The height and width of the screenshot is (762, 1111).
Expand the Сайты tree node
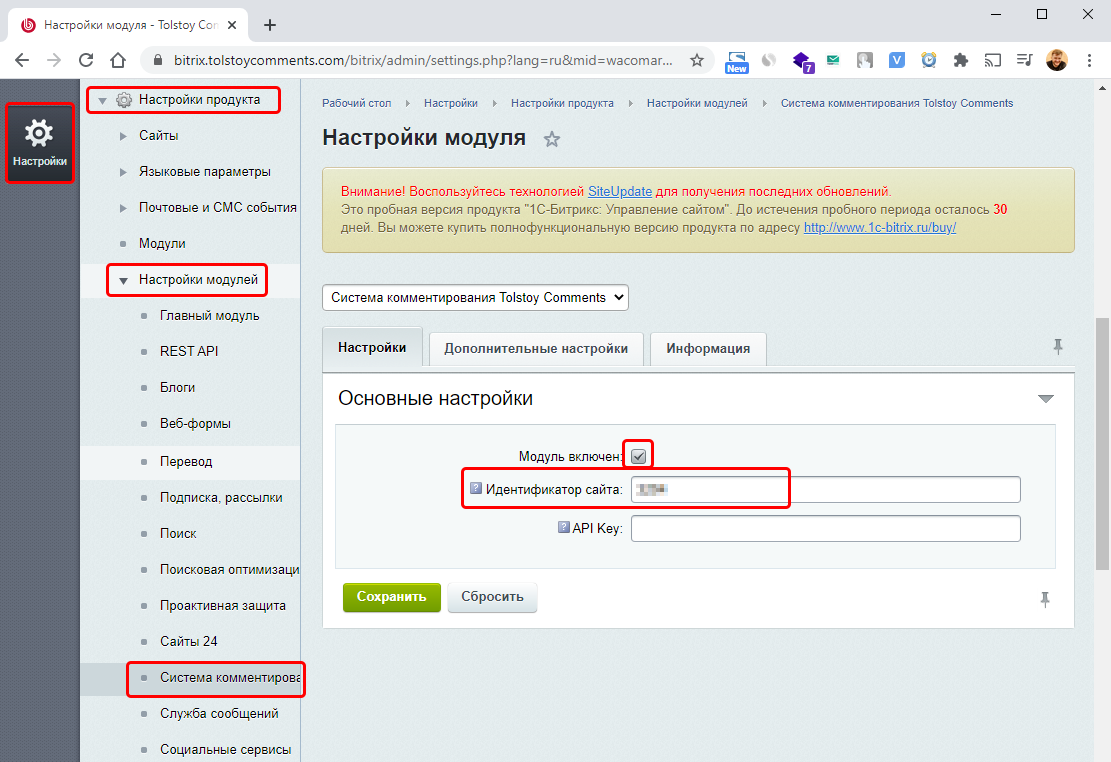click(x=123, y=135)
